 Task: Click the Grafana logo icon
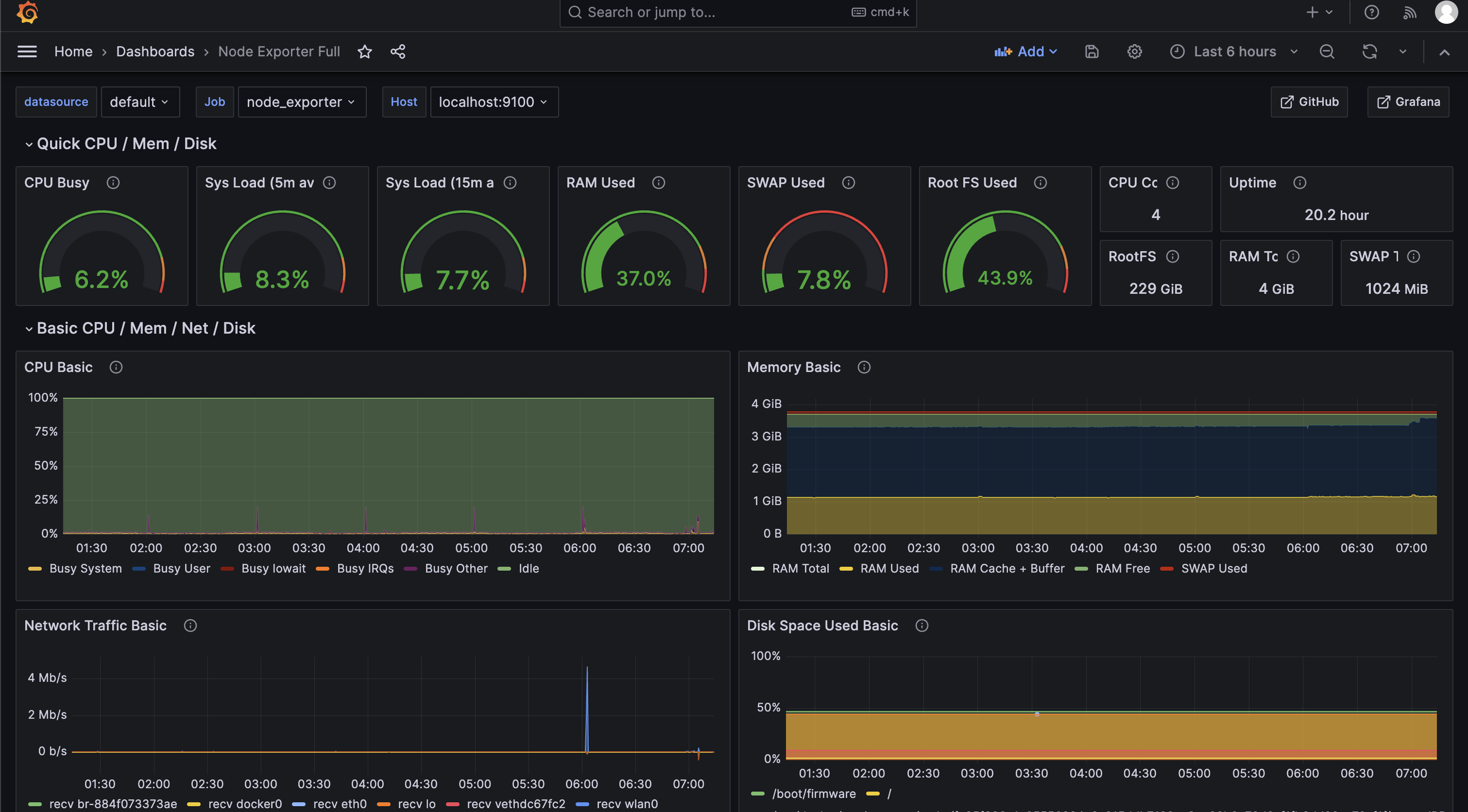pyautogui.click(x=27, y=12)
